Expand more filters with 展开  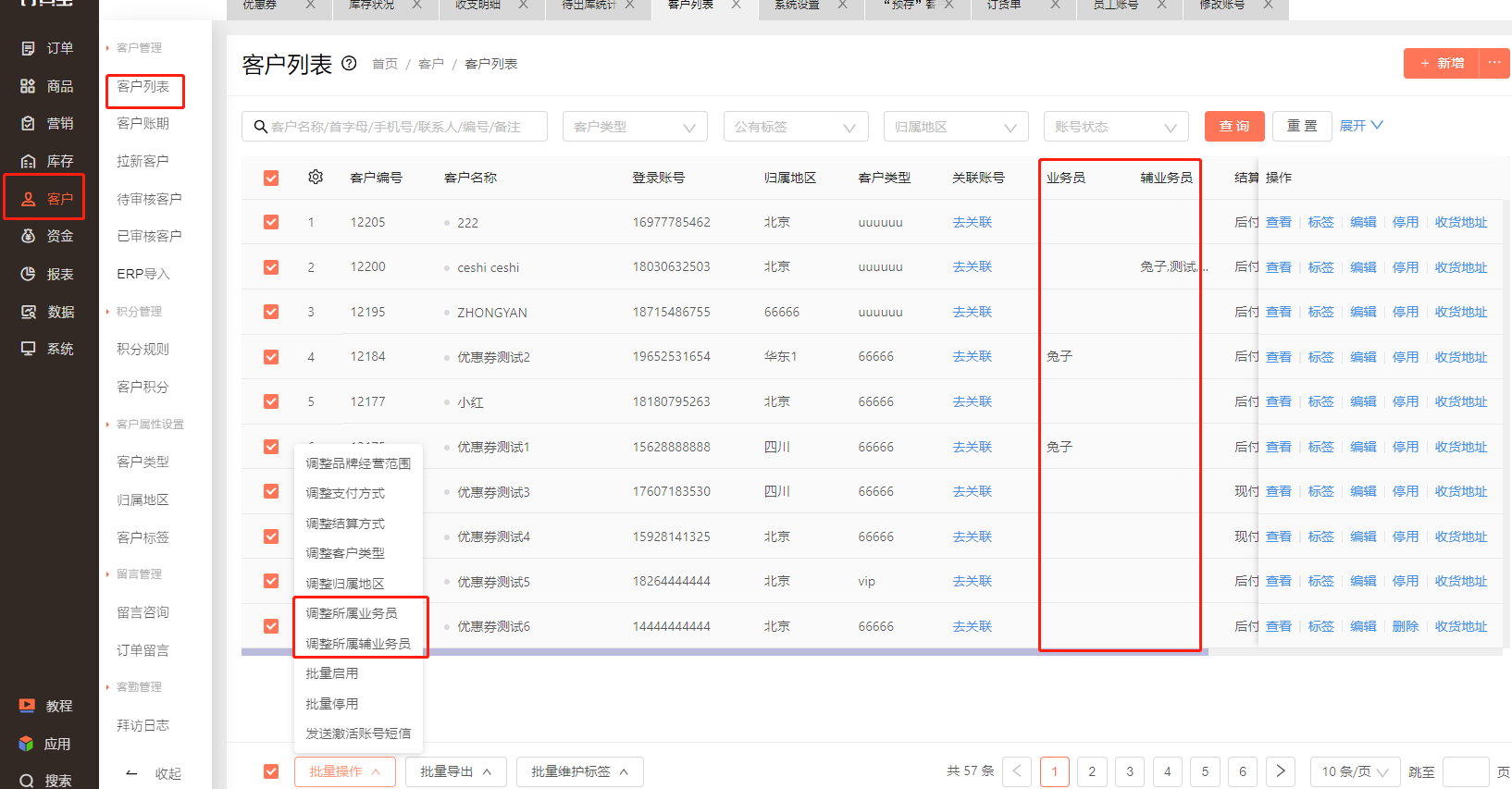(x=1361, y=126)
